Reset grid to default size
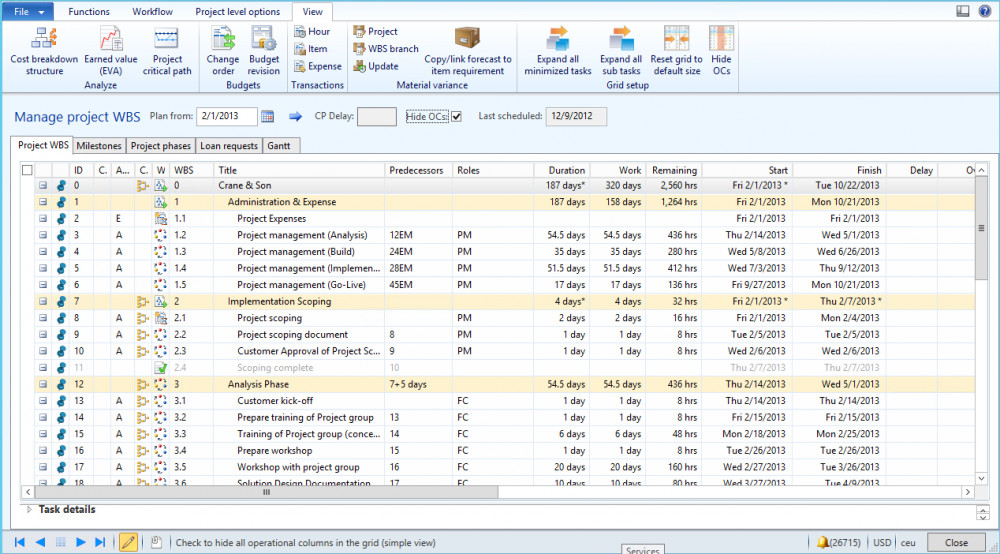The height and width of the screenshot is (554, 1000). point(676,52)
